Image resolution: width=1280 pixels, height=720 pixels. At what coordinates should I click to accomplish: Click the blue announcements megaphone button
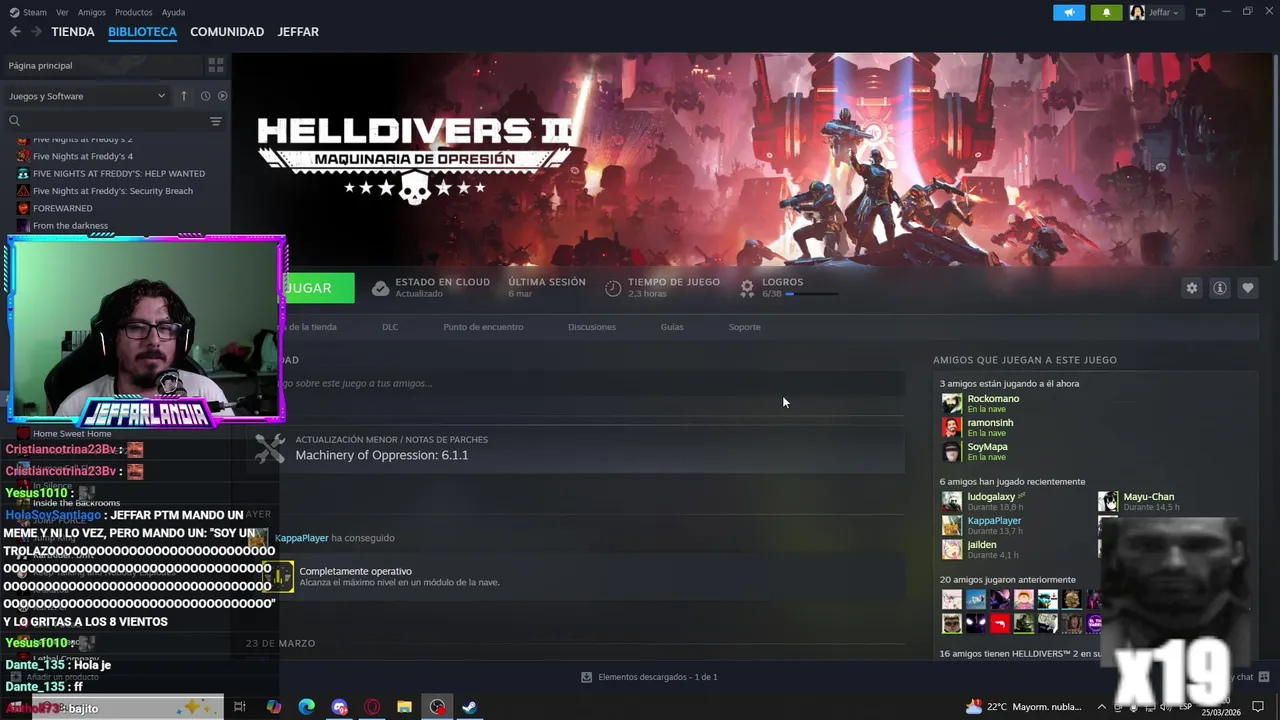tap(1069, 12)
